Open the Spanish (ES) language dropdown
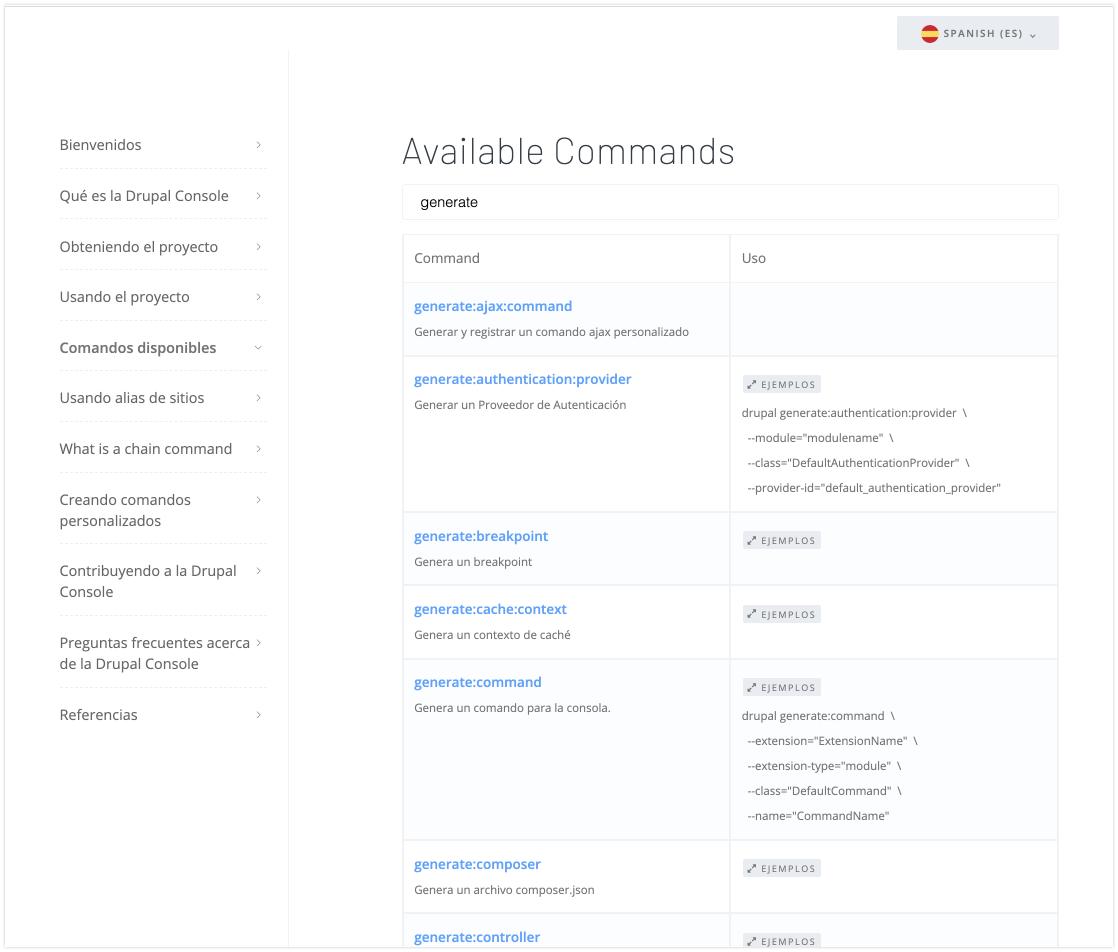Image resolution: width=1118 pixels, height=952 pixels. 978,34
